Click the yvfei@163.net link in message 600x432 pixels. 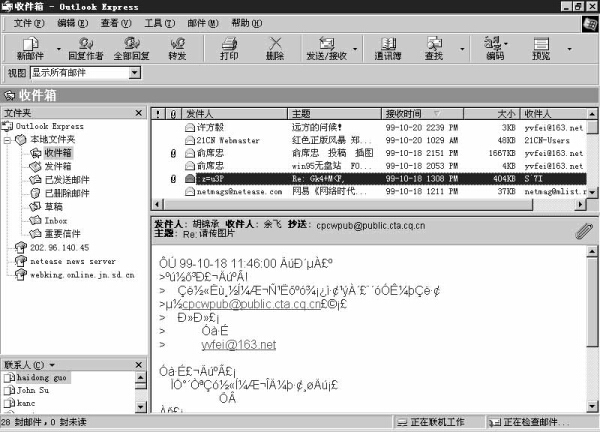coord(238,345)
